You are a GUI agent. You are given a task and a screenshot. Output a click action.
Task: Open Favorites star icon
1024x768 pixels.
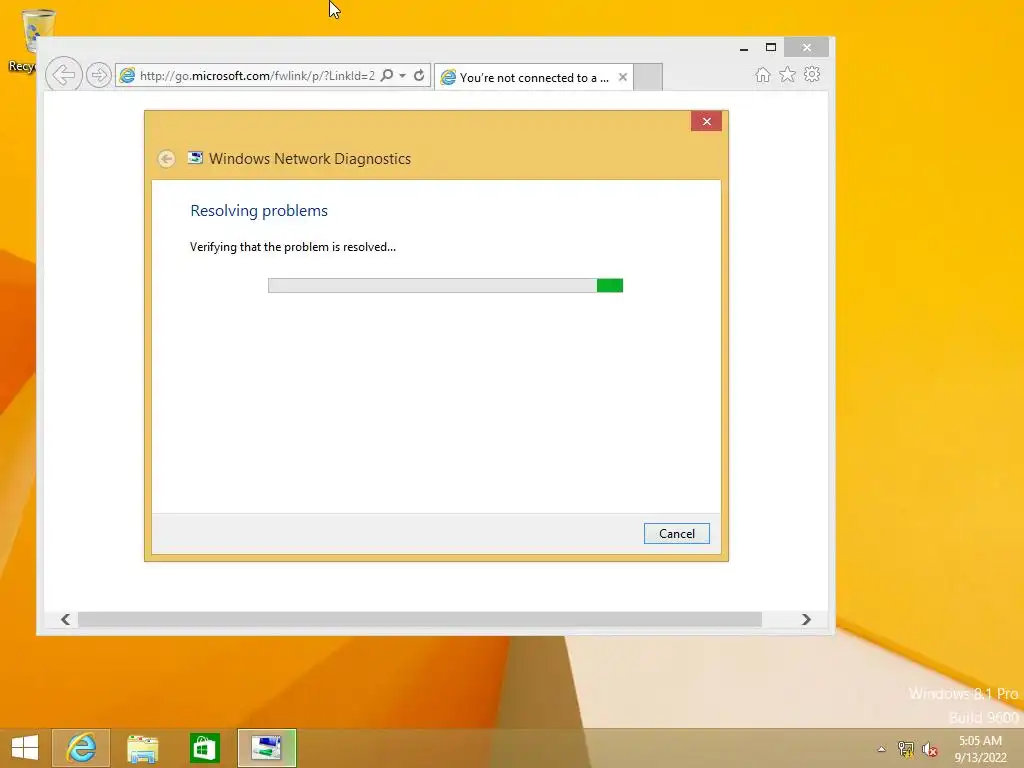787,74
